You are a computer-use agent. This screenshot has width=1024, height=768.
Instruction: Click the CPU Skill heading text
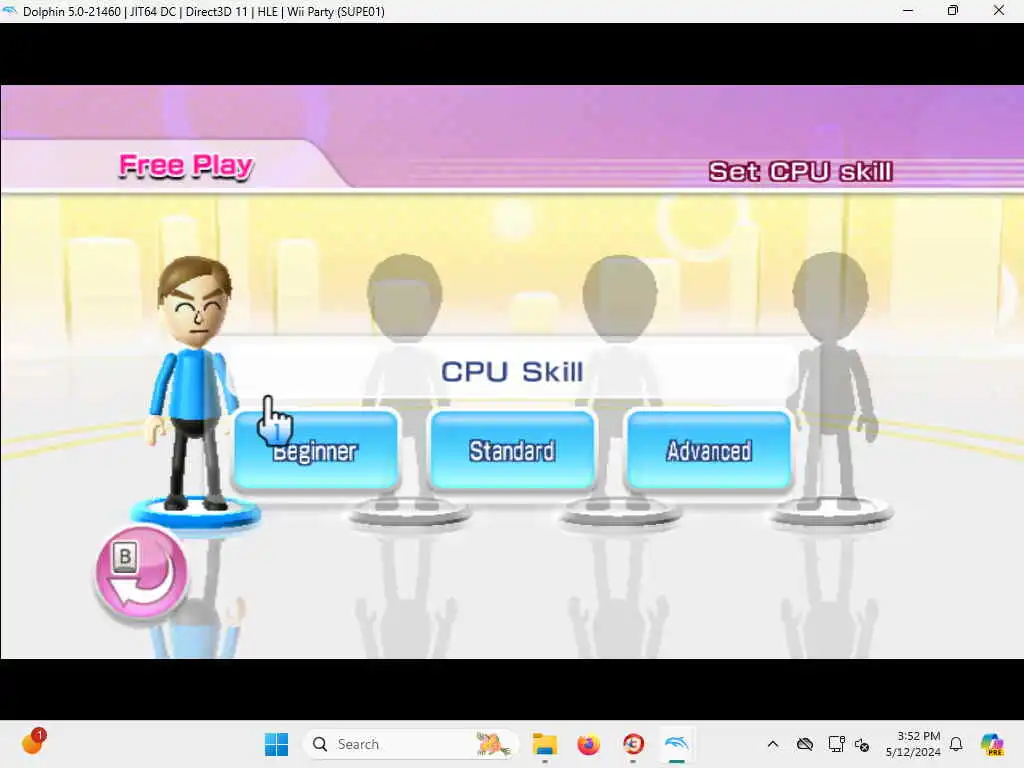(x=512, y=372)
